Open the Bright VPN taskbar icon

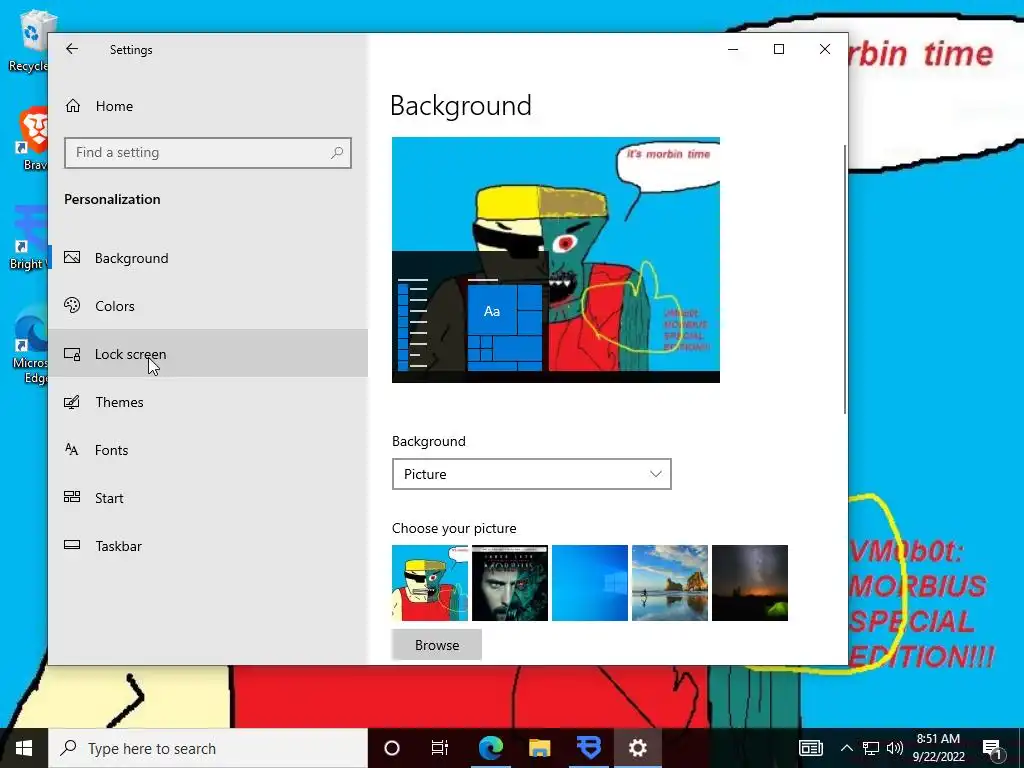pos(588,748)
